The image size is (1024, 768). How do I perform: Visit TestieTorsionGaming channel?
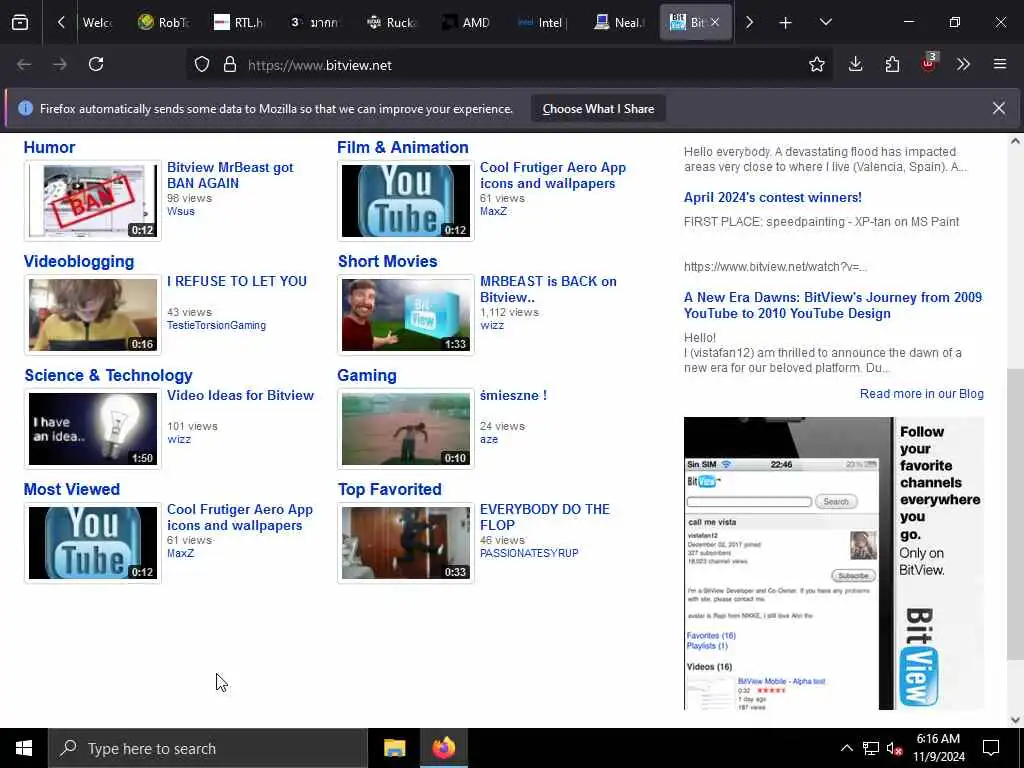pos(216,325)
